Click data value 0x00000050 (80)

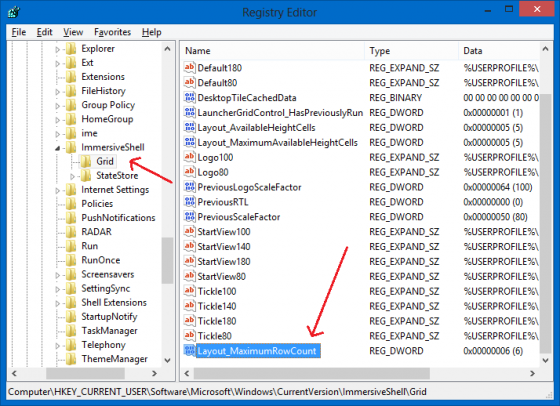[x=495, y=217]
